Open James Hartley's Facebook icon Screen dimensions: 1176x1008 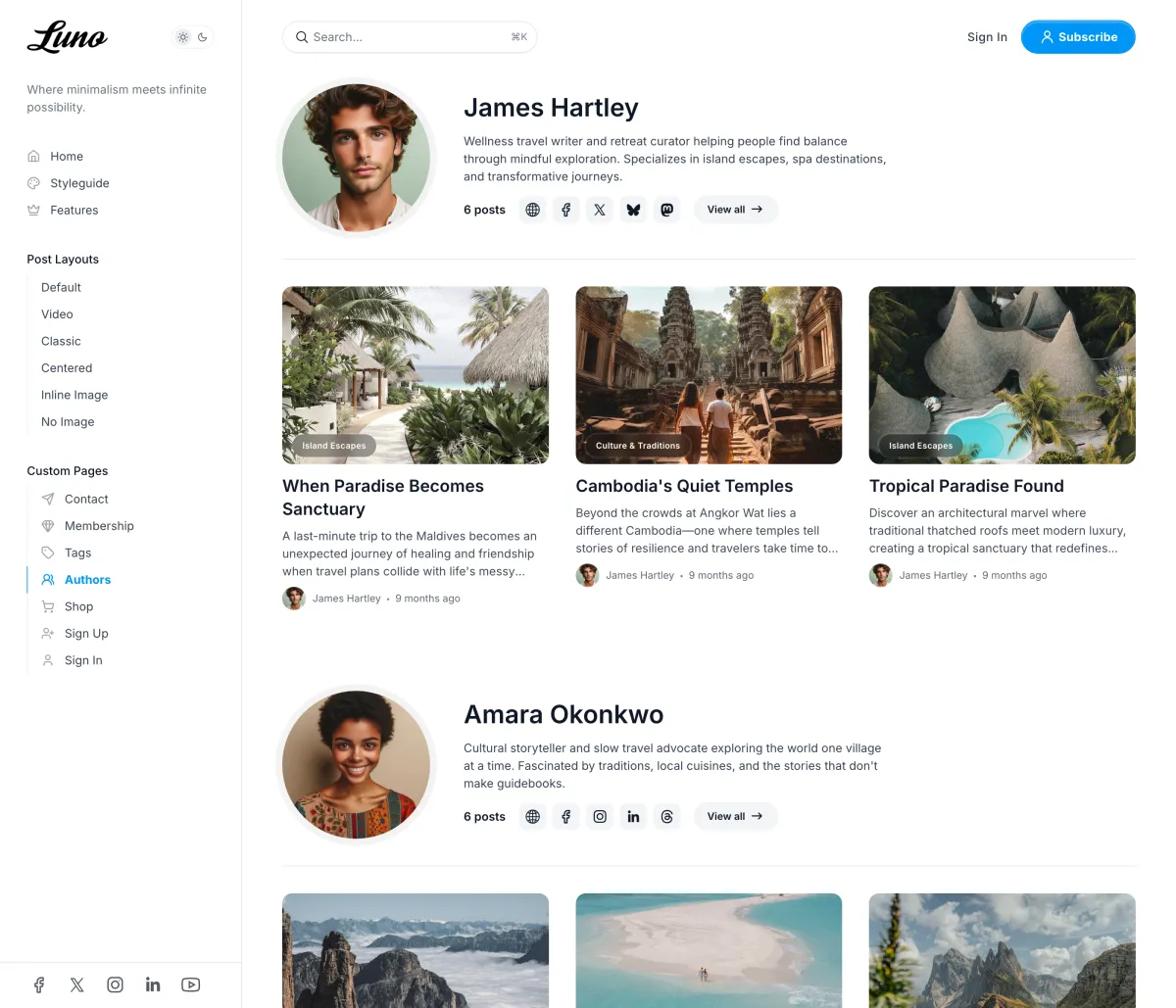pyautogui.click(x=566, y=210)
